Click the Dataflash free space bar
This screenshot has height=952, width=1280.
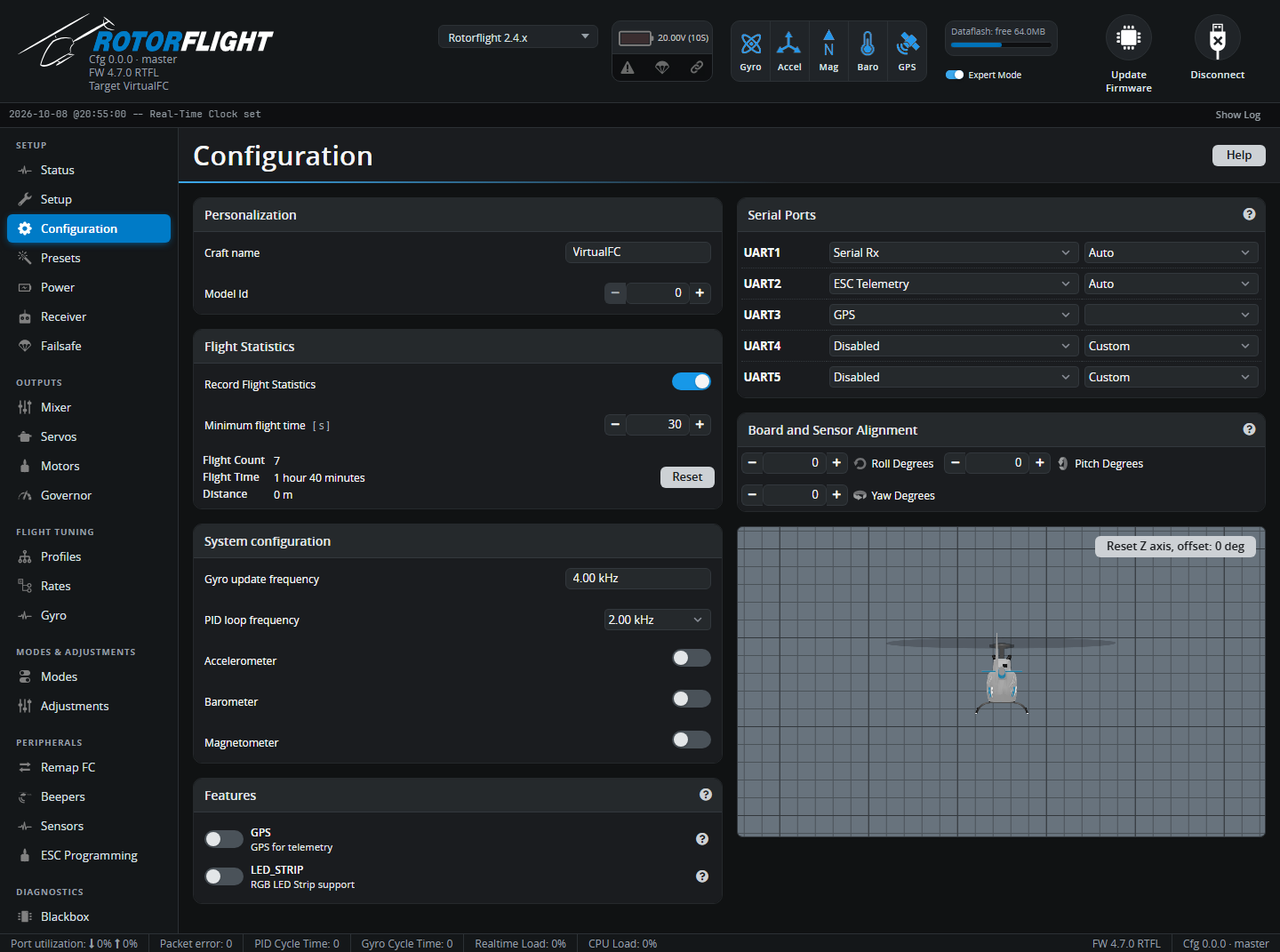coord(1001,44)
